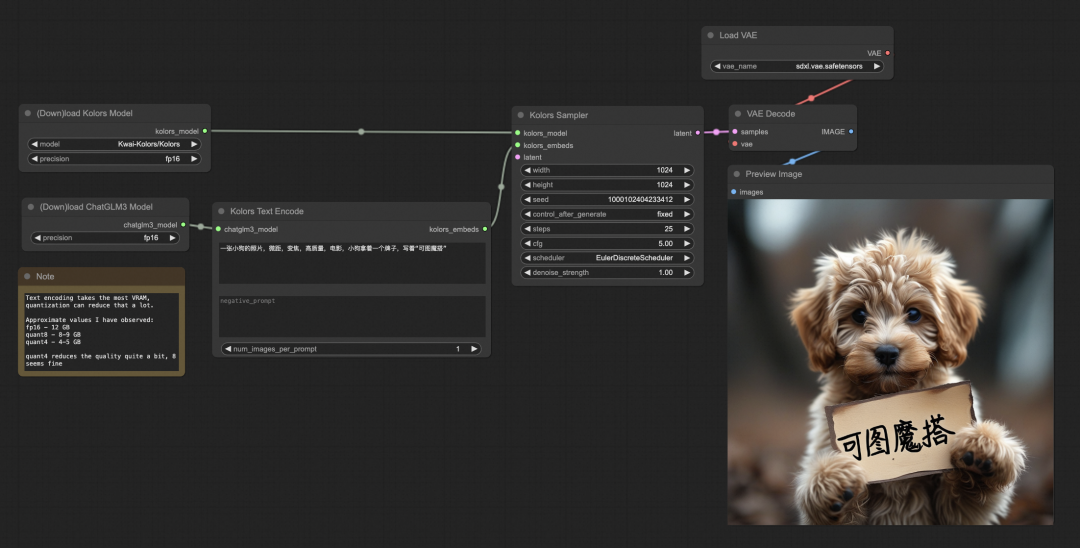The height and width of the screenshot is (548, 1080).
Task: Decrease denoise_strength using its left arrow
Action: point(528,273)
